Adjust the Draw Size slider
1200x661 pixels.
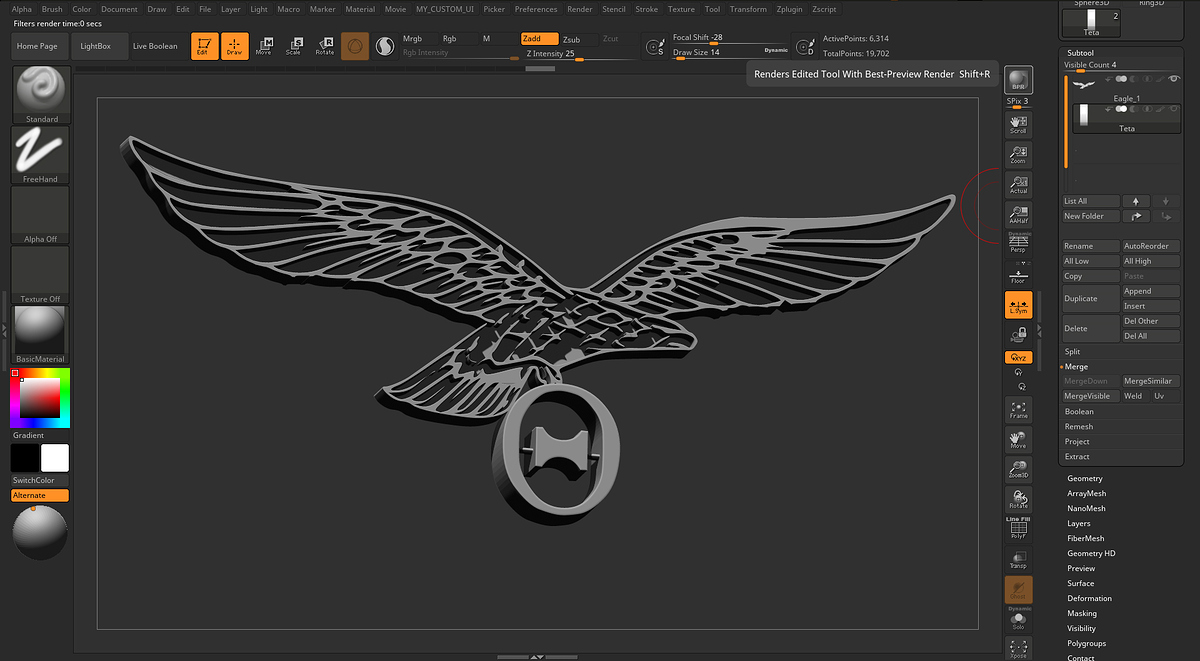[x=728, y=53]
